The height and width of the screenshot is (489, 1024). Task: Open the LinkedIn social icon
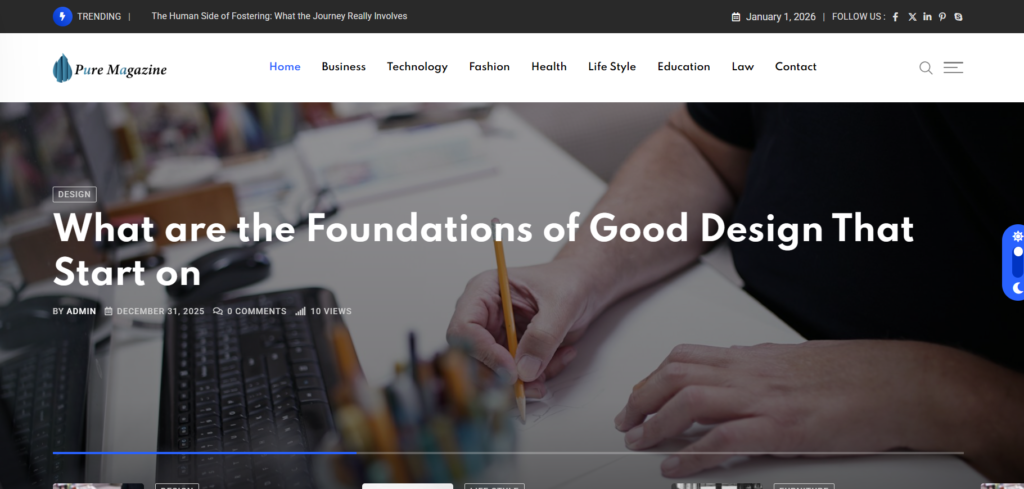927,17
